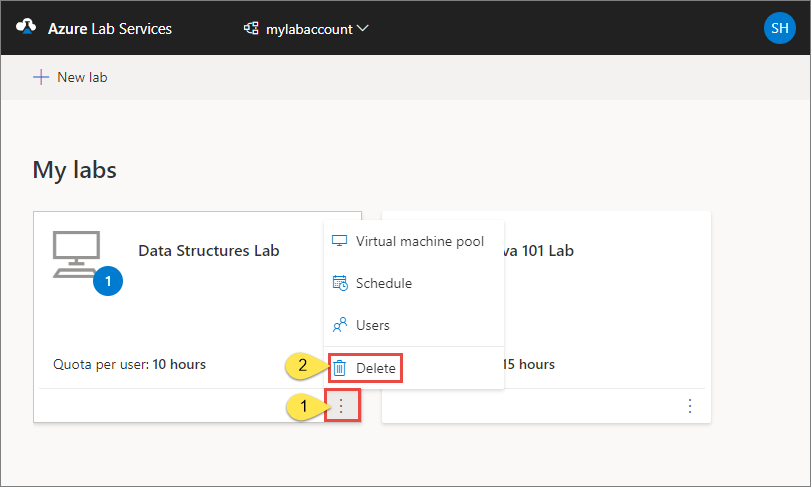
Task: Choose Schedule from the context menu
Action: pos(414,283)
